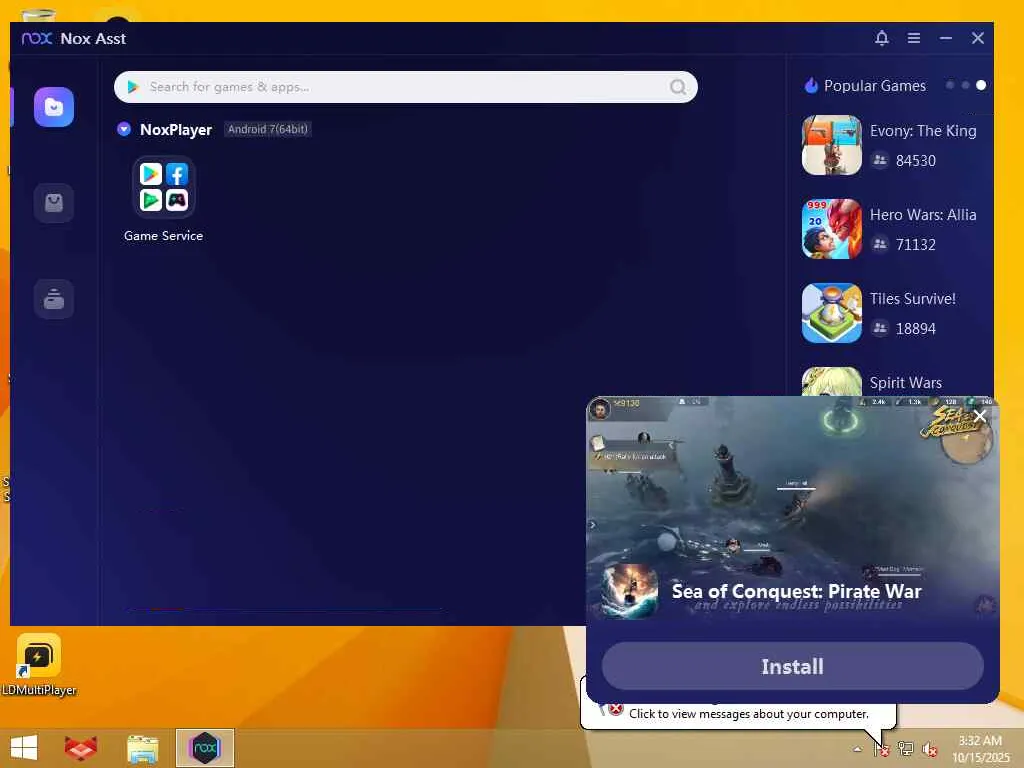Select the second Popular Games page dot
This screenshot has width=1024, height=768.
(965, 86)
